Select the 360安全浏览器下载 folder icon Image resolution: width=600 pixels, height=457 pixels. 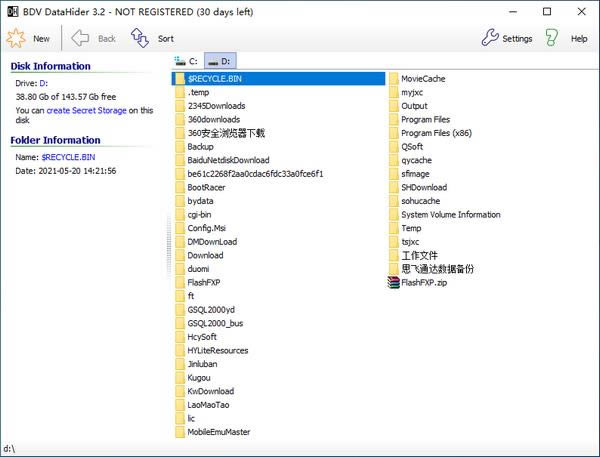point(180,133)
